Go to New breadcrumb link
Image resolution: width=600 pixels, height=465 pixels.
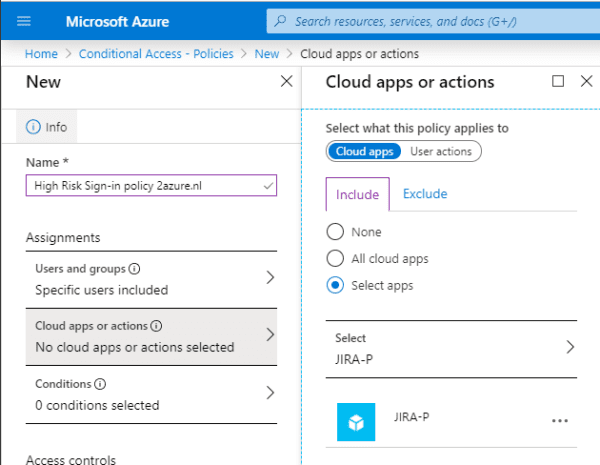pos(267,54)
